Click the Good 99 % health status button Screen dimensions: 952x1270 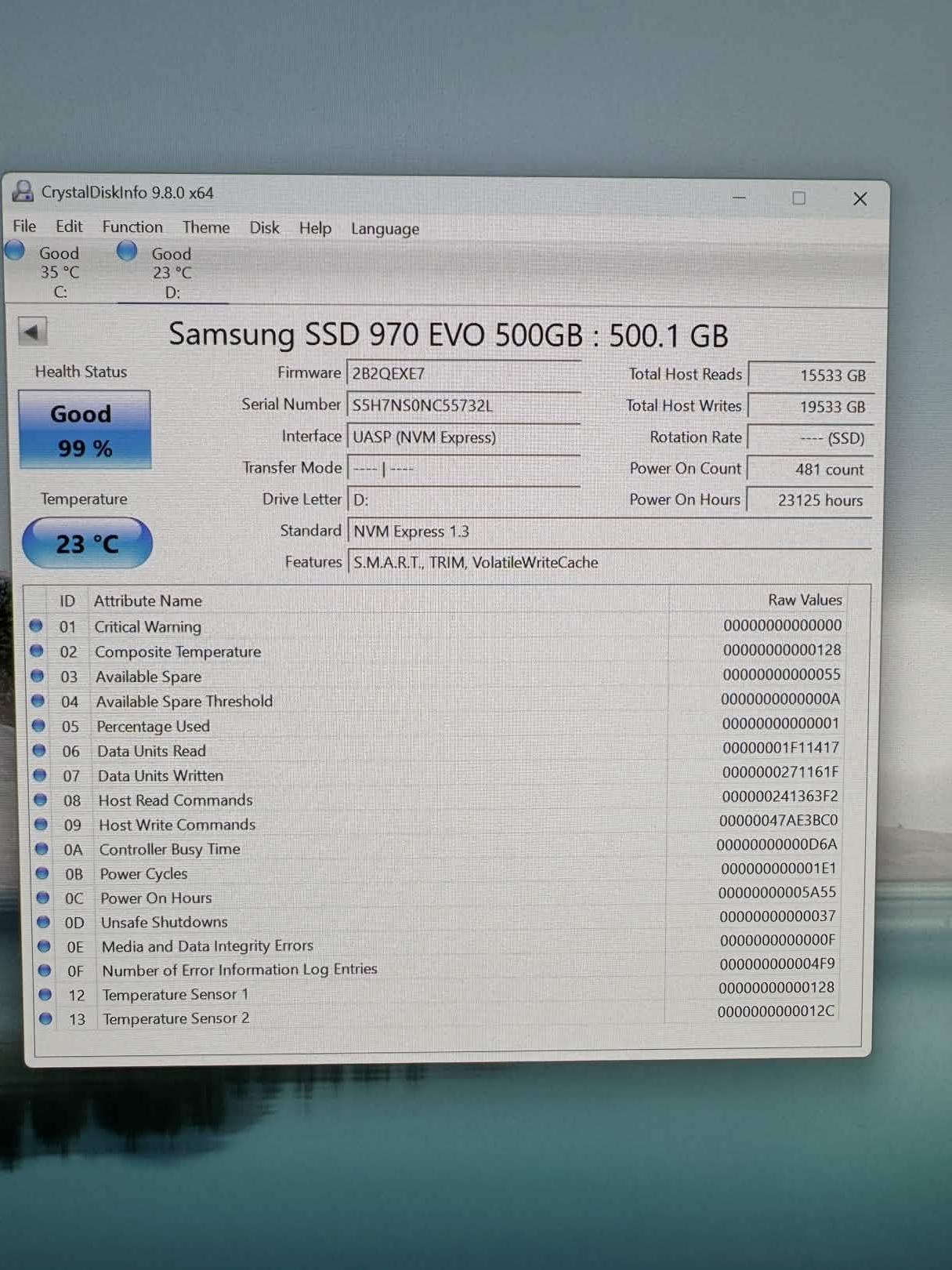[85, 430]
